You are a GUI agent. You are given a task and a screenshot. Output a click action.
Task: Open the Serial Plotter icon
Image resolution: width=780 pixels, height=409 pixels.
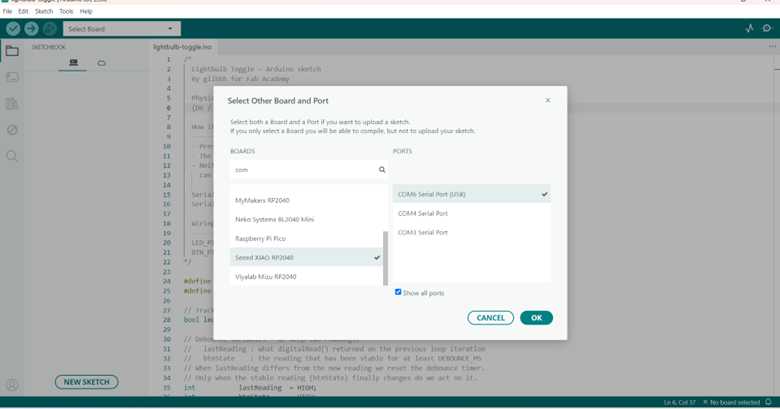[750, 28]
